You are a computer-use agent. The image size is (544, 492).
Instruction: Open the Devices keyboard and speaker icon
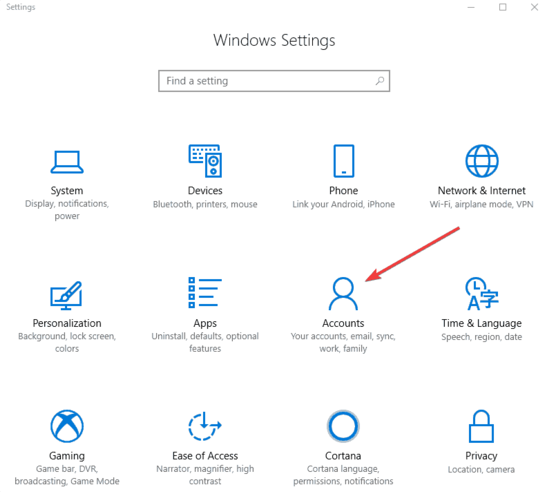205,161
